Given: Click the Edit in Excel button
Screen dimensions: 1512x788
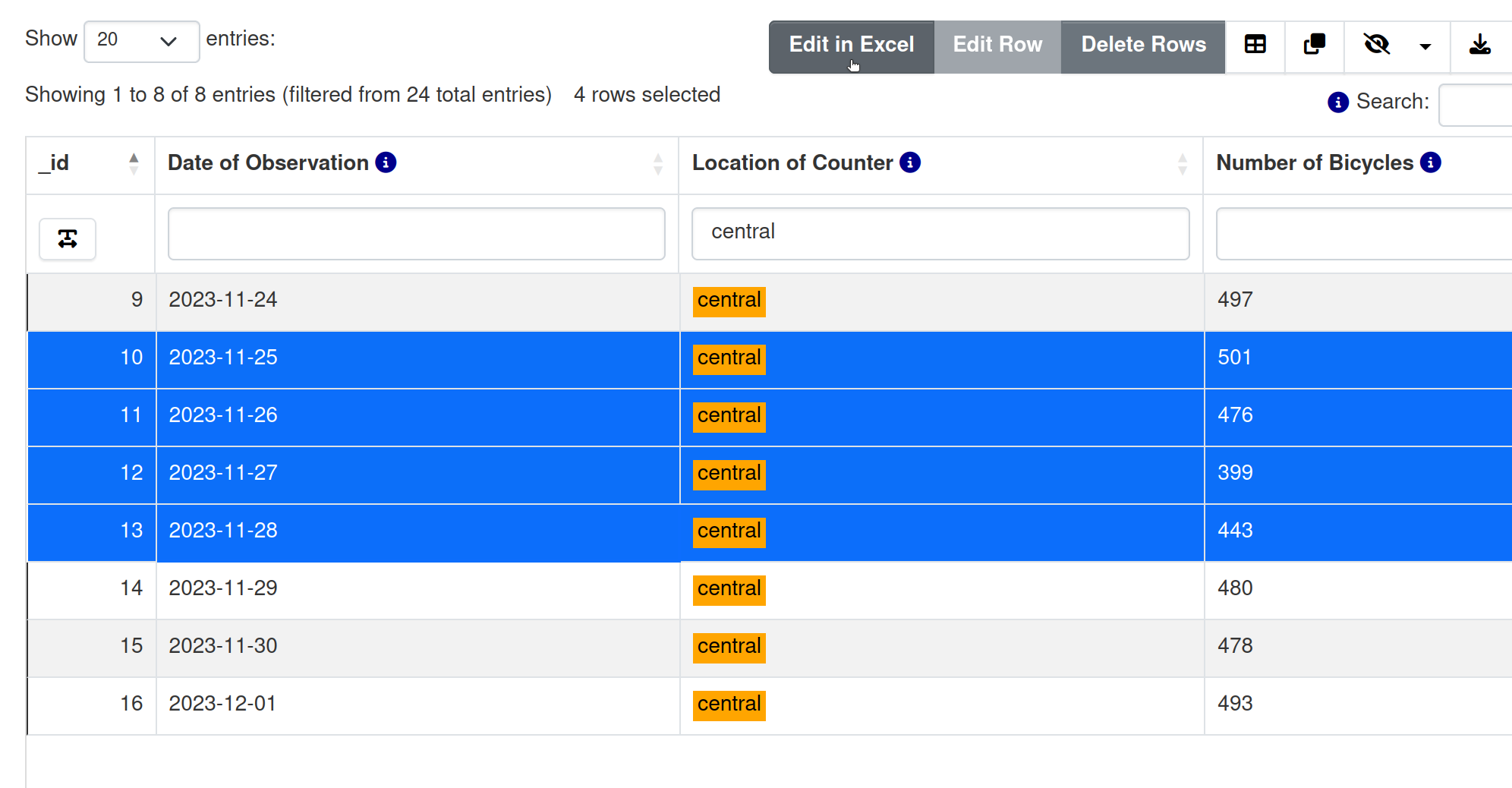Looking at the screenshot, I should click(x=850, y=46).
